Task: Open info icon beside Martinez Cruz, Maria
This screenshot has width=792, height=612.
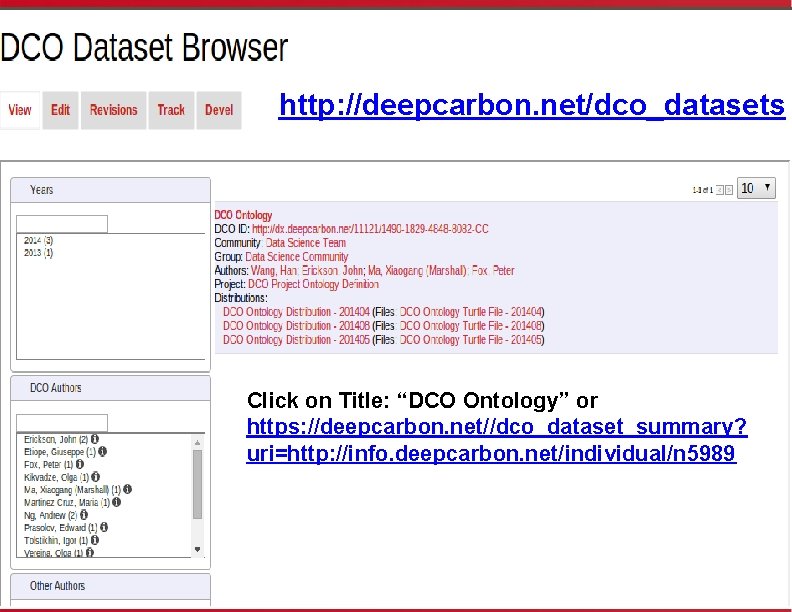Action: [117, 502]
